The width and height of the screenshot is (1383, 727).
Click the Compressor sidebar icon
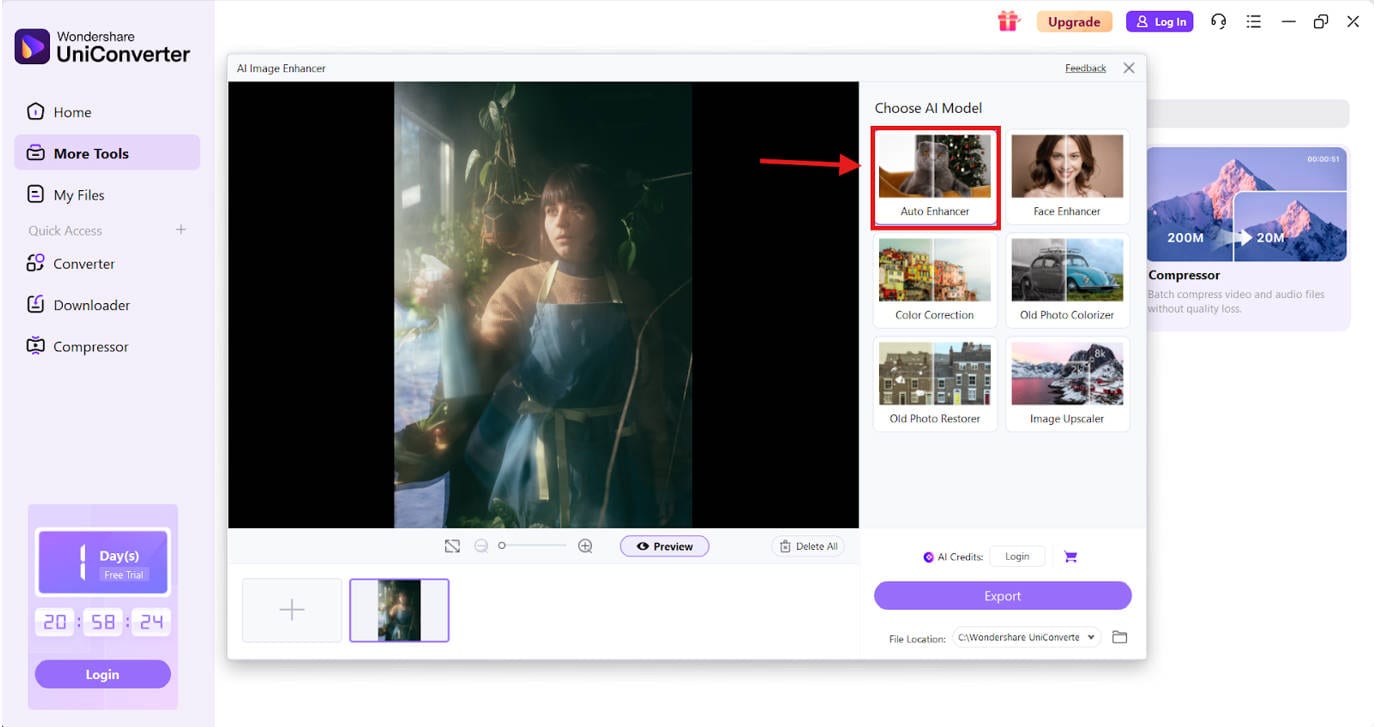36,346
